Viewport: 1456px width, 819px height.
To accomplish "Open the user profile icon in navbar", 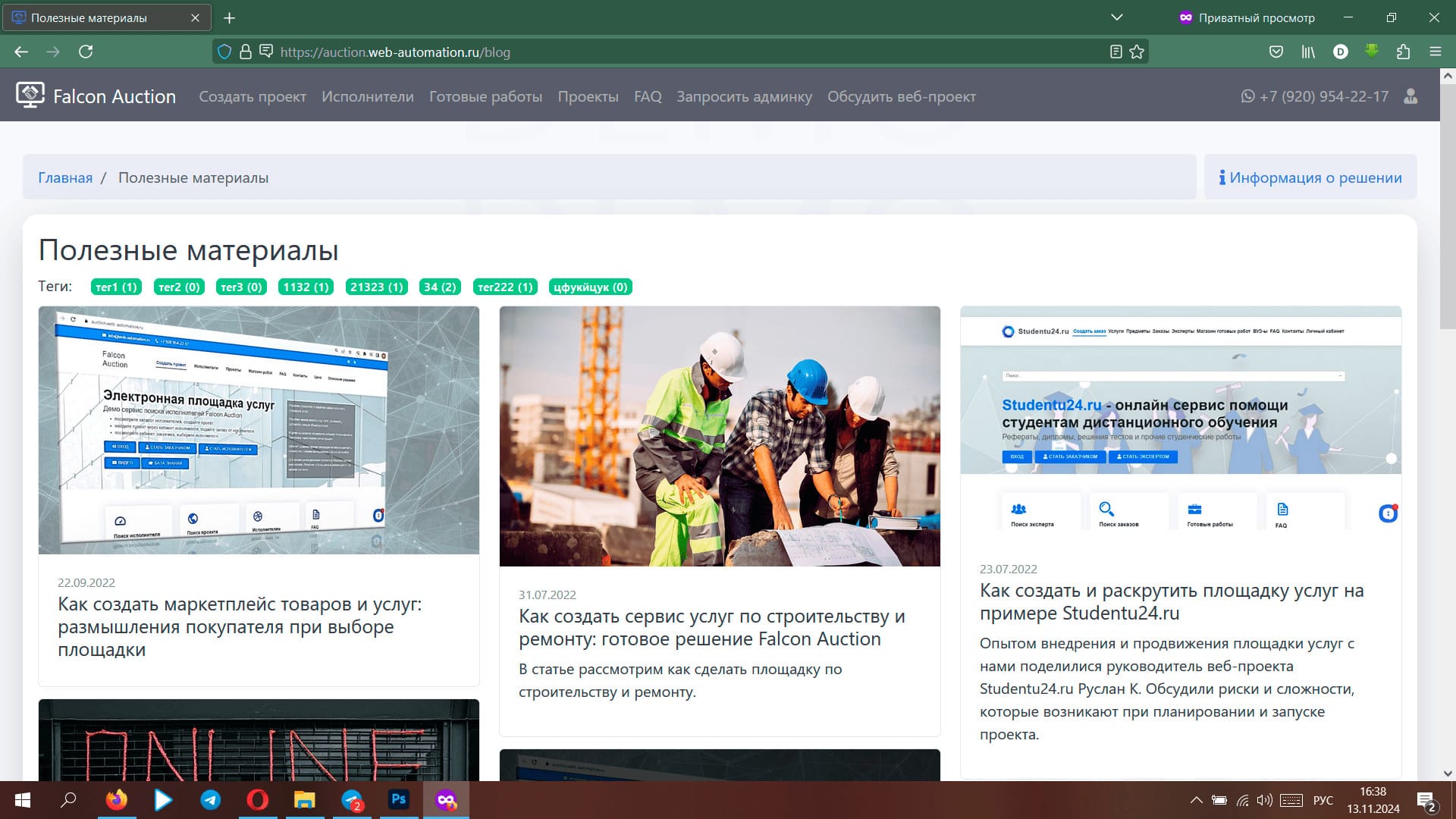I will point(1410,96).
